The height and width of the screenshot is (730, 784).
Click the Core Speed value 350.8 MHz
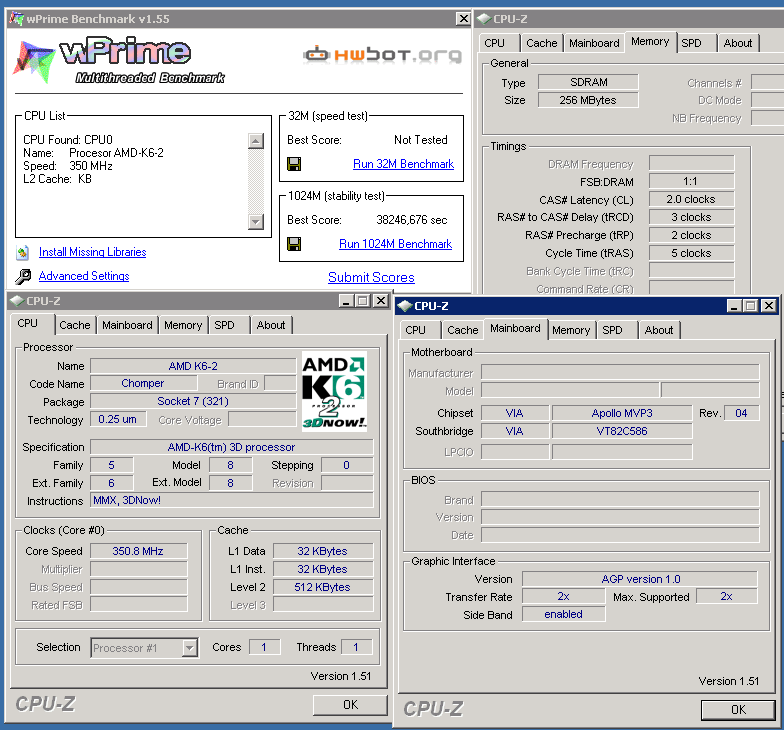138,551
